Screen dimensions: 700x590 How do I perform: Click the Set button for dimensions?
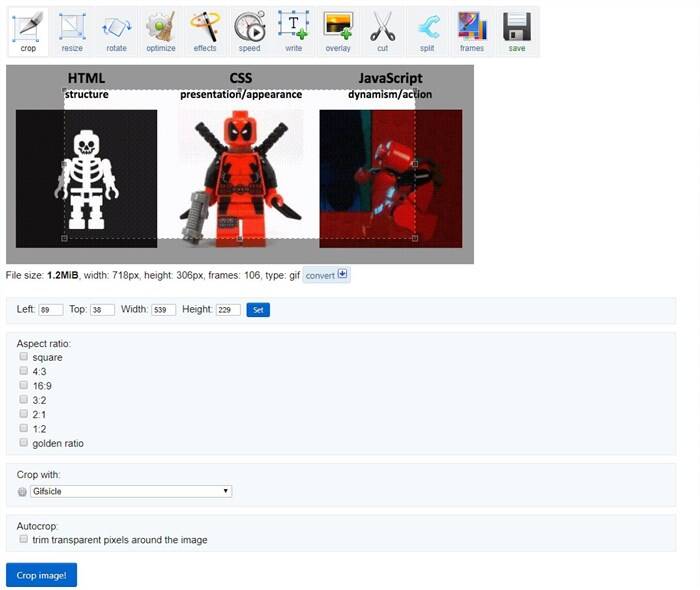point(258,310)
